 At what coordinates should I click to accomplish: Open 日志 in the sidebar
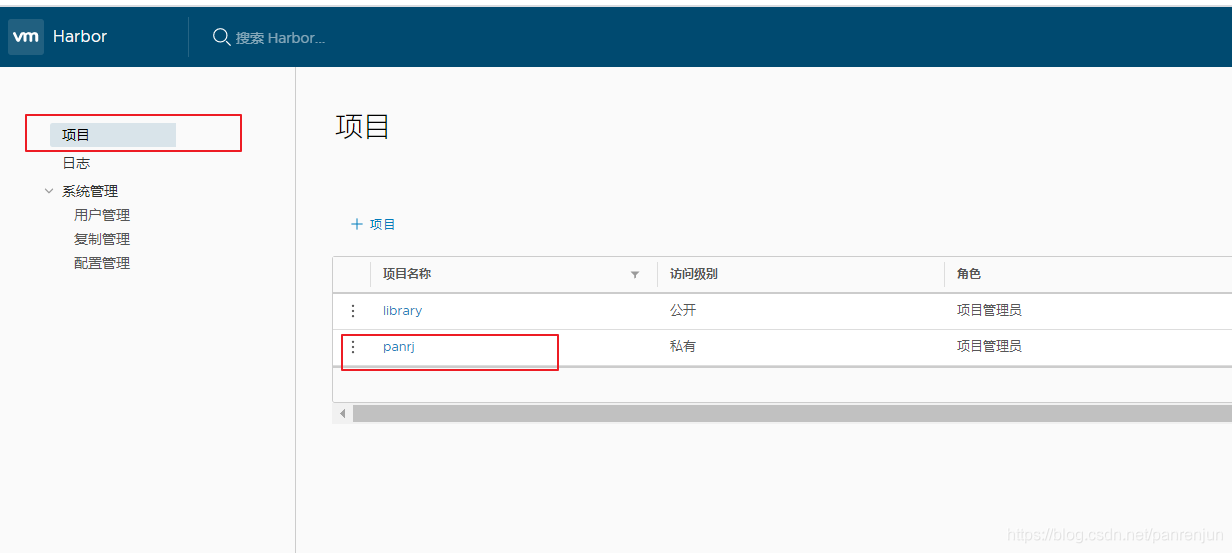click(76, 163)
